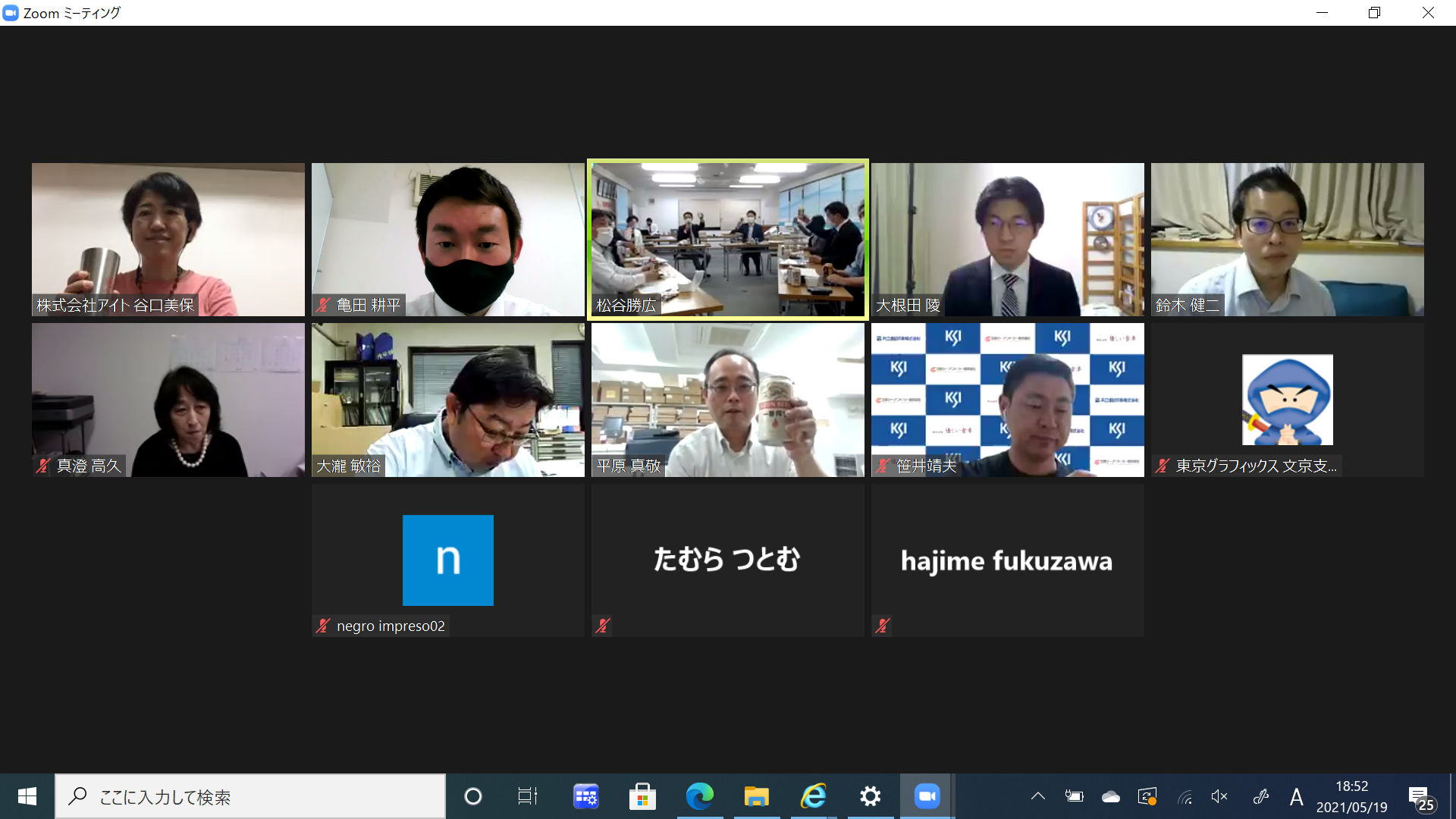The width and height of the screenshot is (1456, 819).
Task: Open network Wi-Fi status icon
Action: tap(1185, 796)
